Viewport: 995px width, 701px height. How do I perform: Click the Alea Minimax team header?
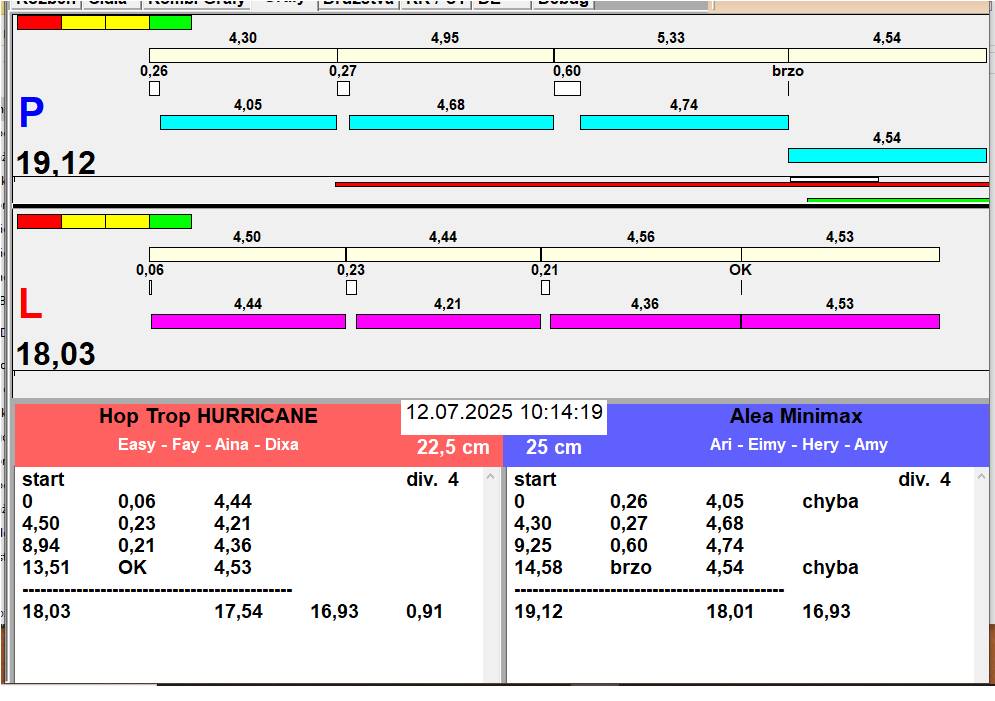click(x=796, y=416)
